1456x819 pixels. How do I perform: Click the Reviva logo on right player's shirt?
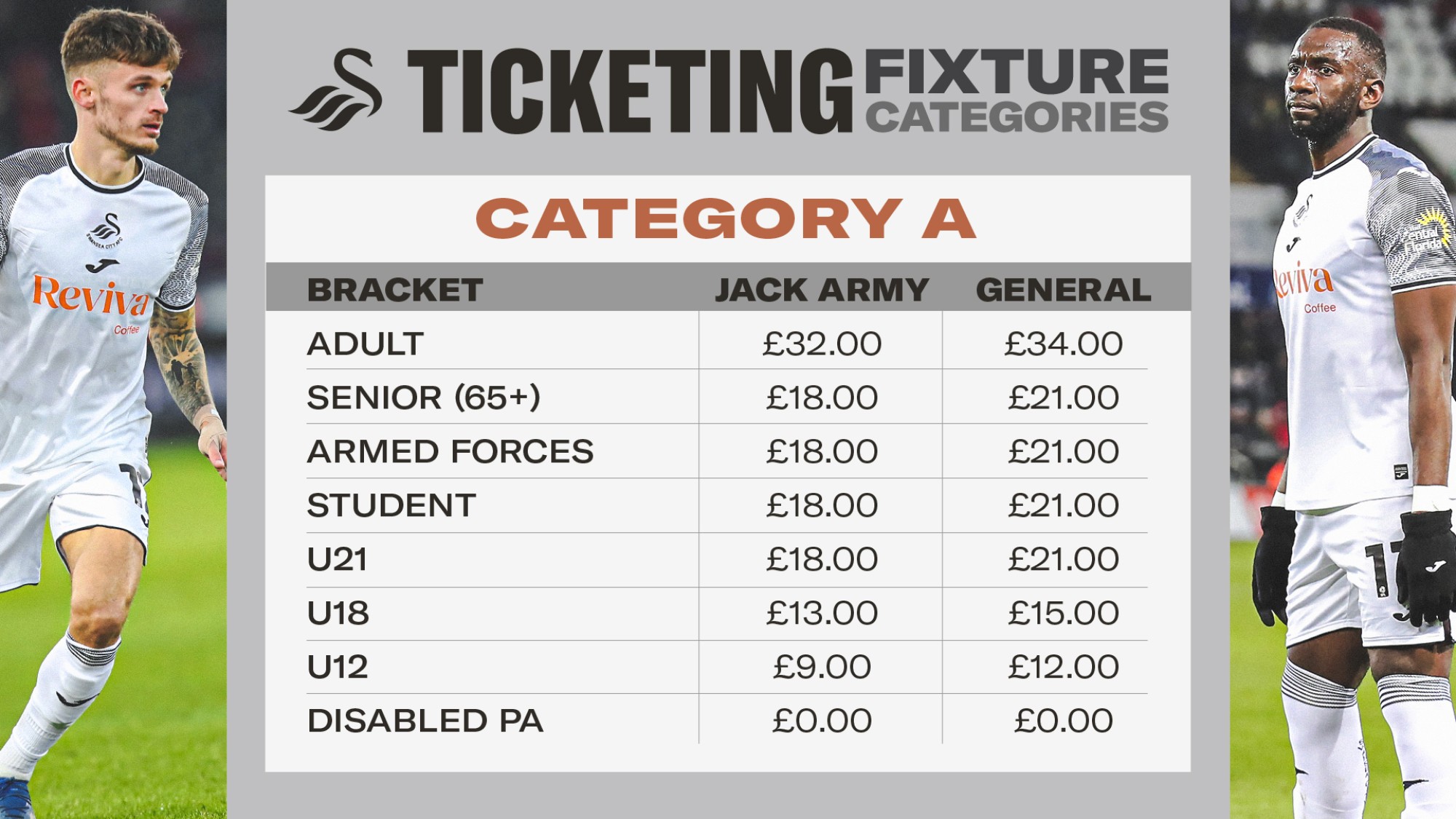(x=1304, y=281)
